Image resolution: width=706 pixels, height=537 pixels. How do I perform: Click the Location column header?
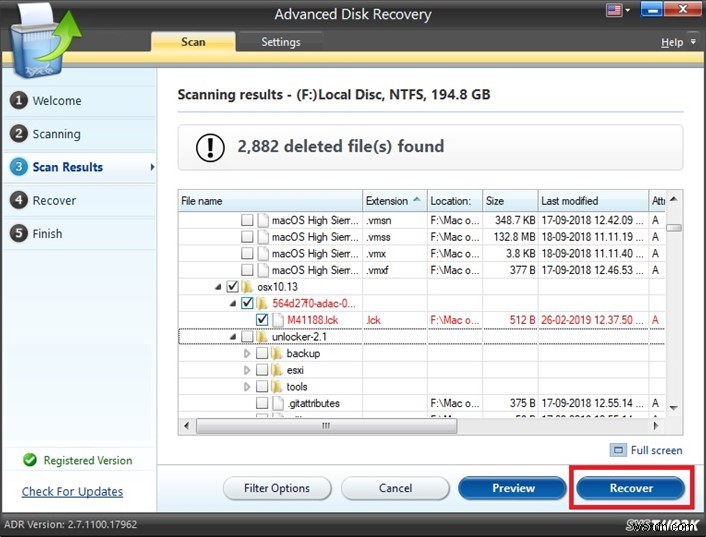455,201
